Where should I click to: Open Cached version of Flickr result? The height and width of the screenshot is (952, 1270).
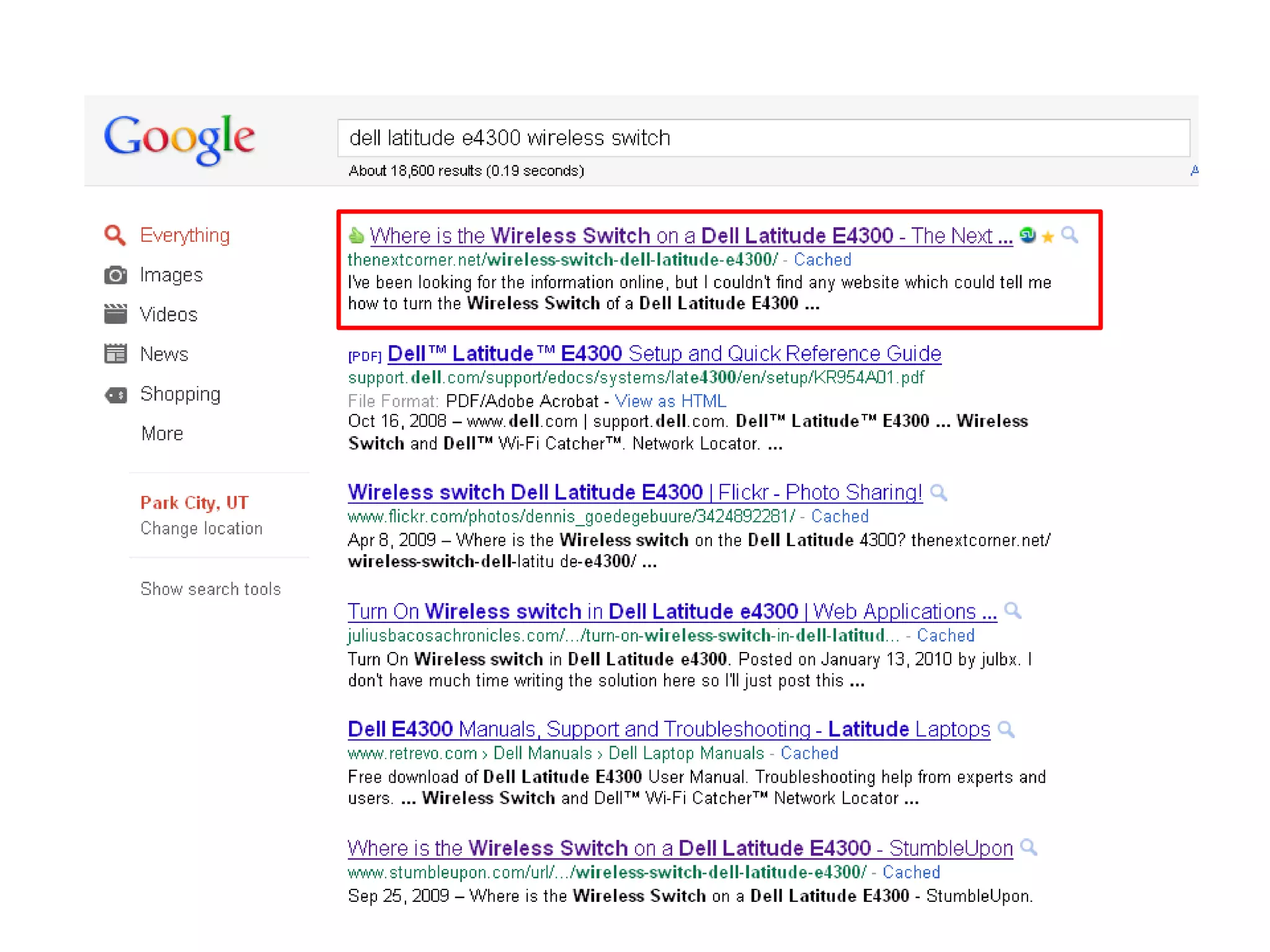[840, 517]
